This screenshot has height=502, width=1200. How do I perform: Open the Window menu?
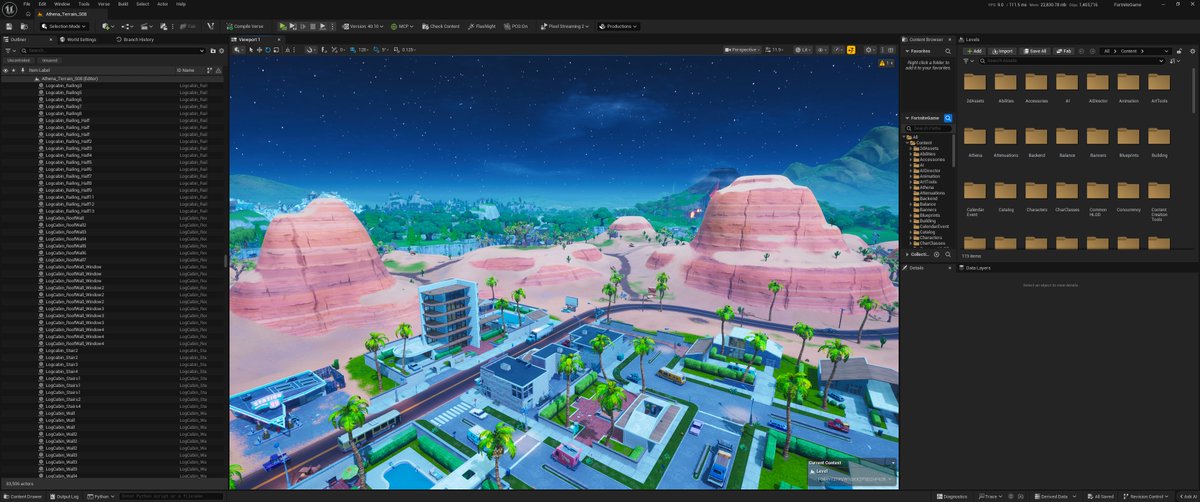click(x=62, y=4)
